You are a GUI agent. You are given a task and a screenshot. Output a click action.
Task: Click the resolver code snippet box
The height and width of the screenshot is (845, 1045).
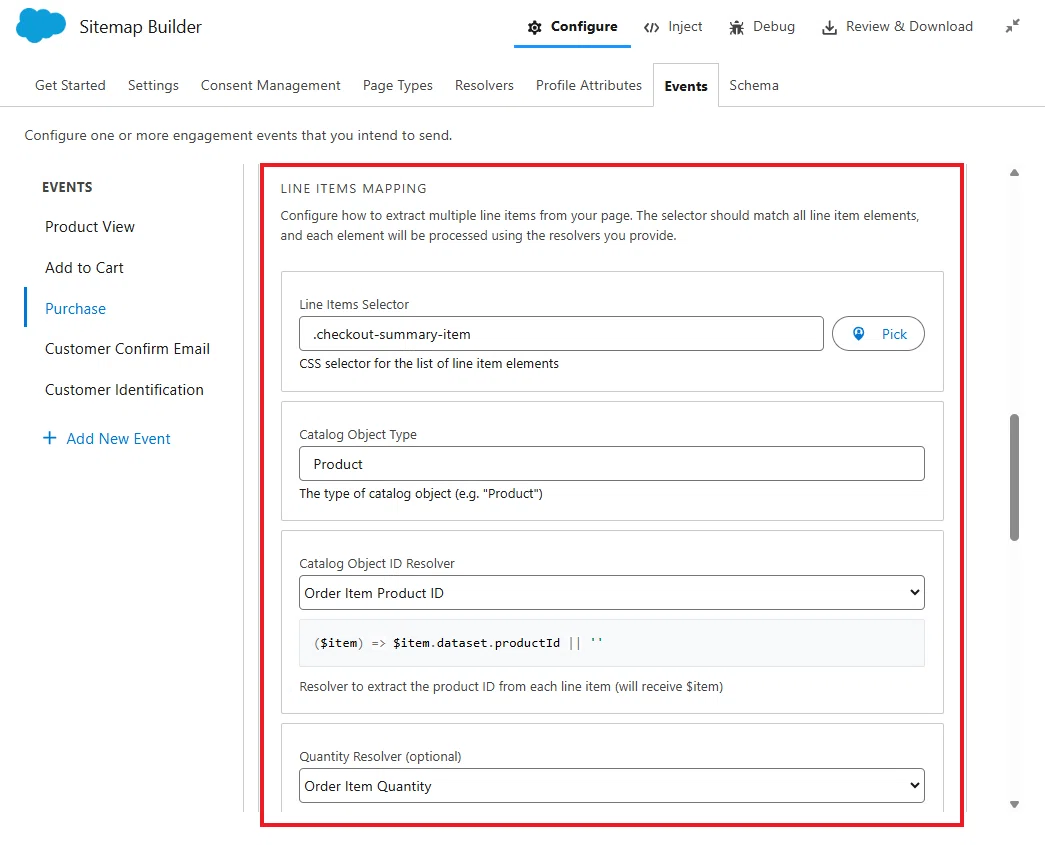click(612, 642)
